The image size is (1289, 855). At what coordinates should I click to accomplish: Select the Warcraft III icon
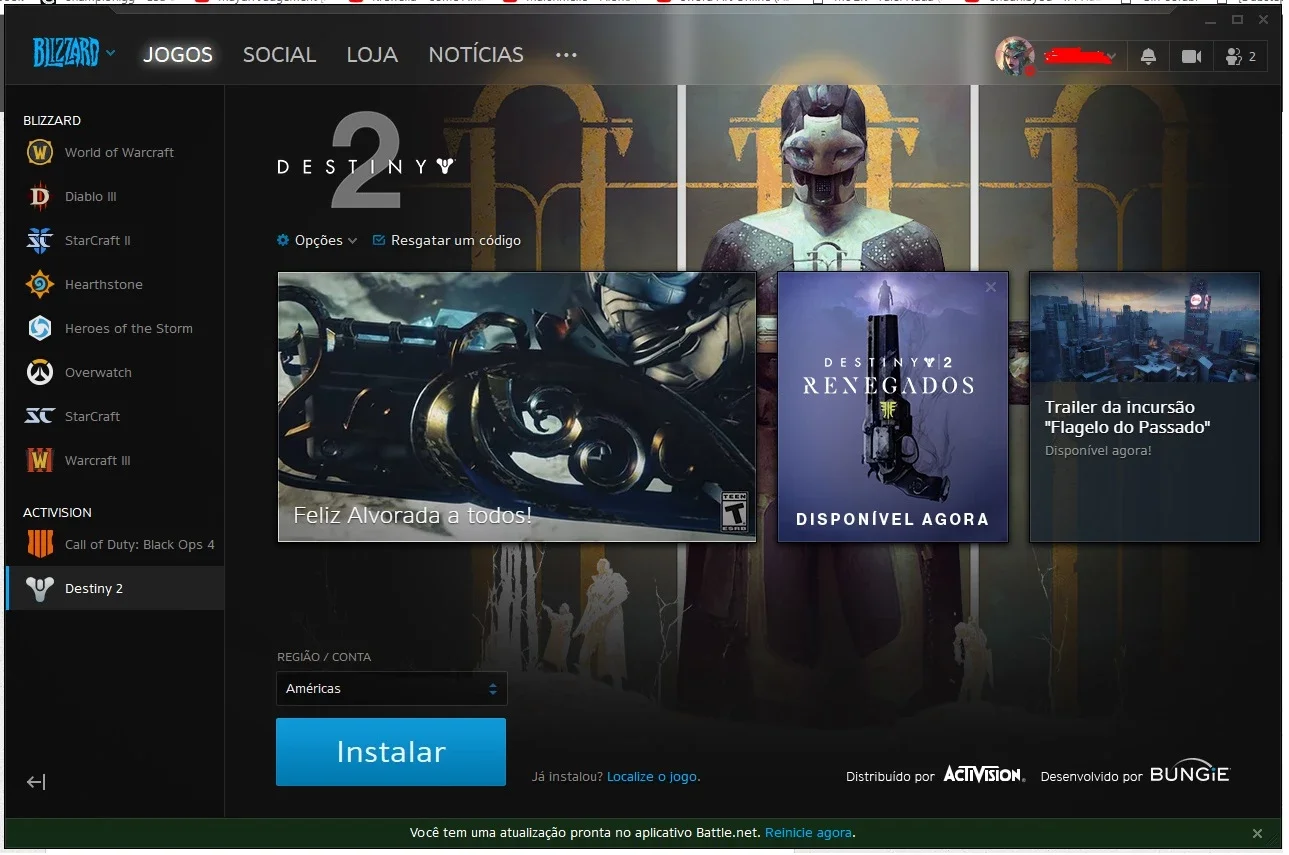coord(39,461)
